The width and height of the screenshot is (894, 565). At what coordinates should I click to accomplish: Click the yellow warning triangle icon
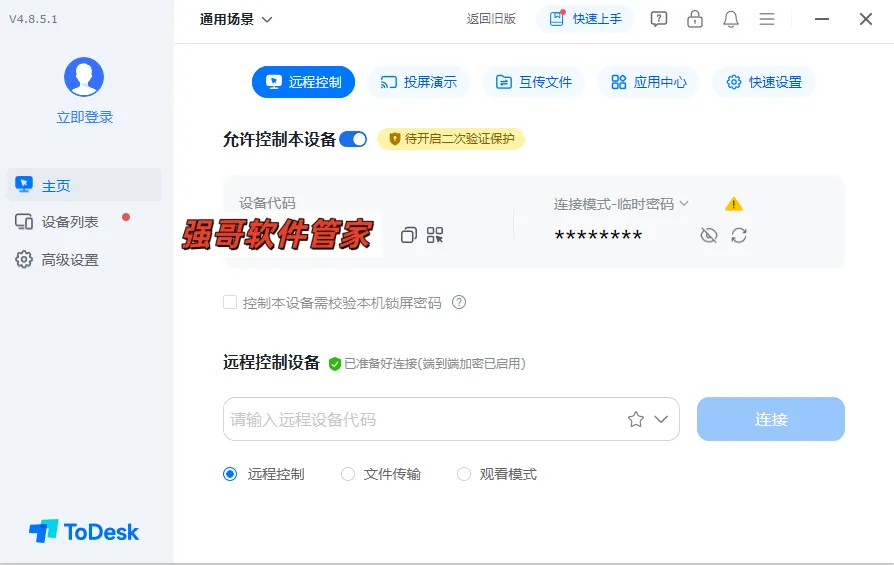(x=734, y=204)
